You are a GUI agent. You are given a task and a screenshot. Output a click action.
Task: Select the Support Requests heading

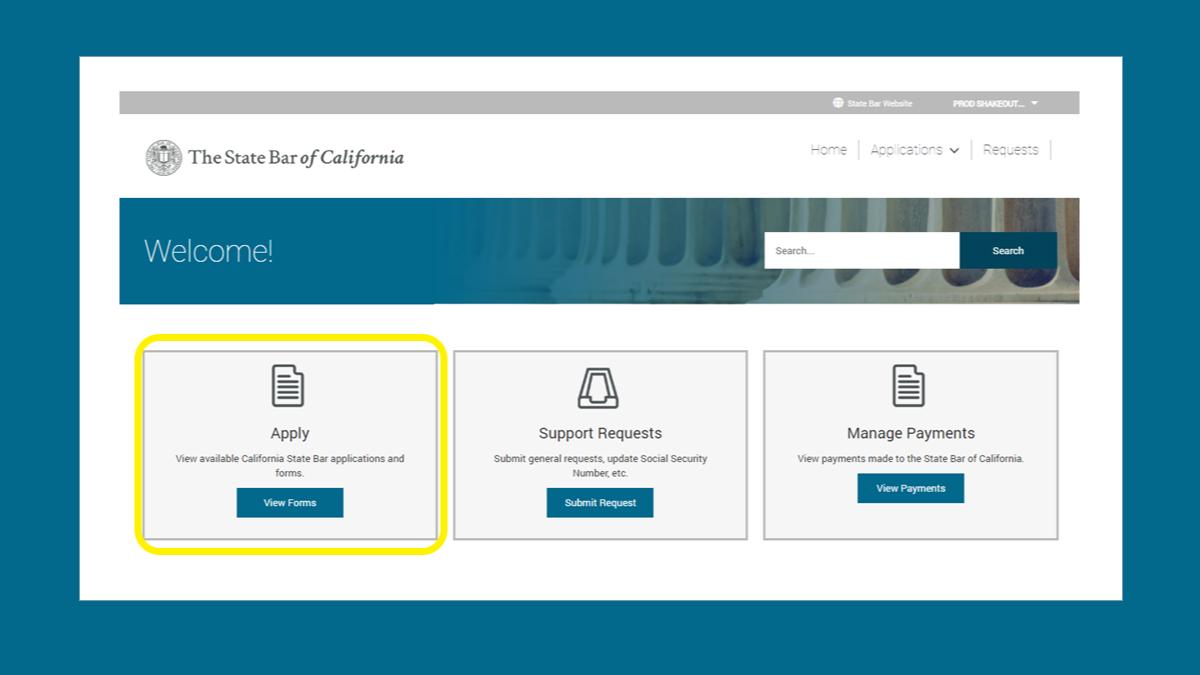coord(600,433)
